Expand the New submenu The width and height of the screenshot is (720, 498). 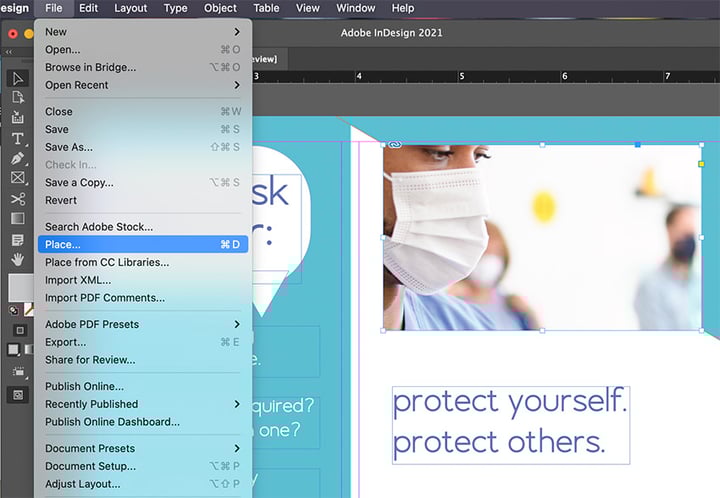(x=143, y=32)
